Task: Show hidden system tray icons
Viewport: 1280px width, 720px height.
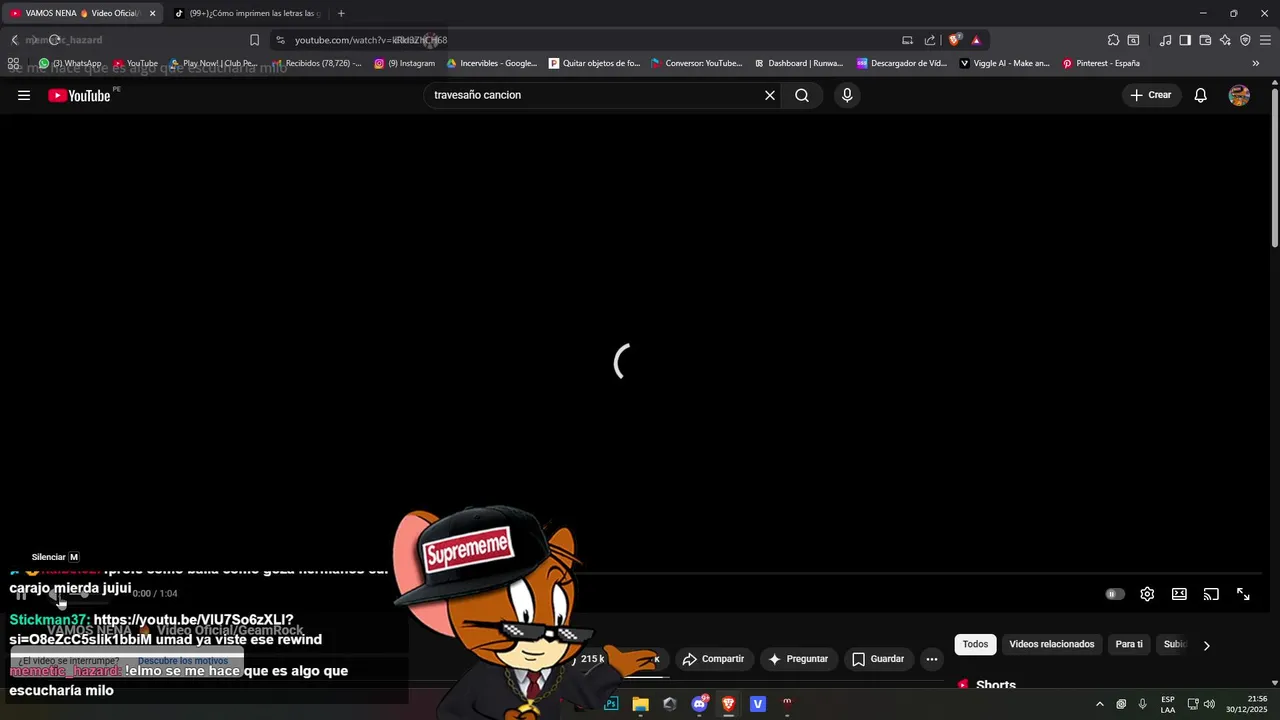Action: (x=1100, y=704)
